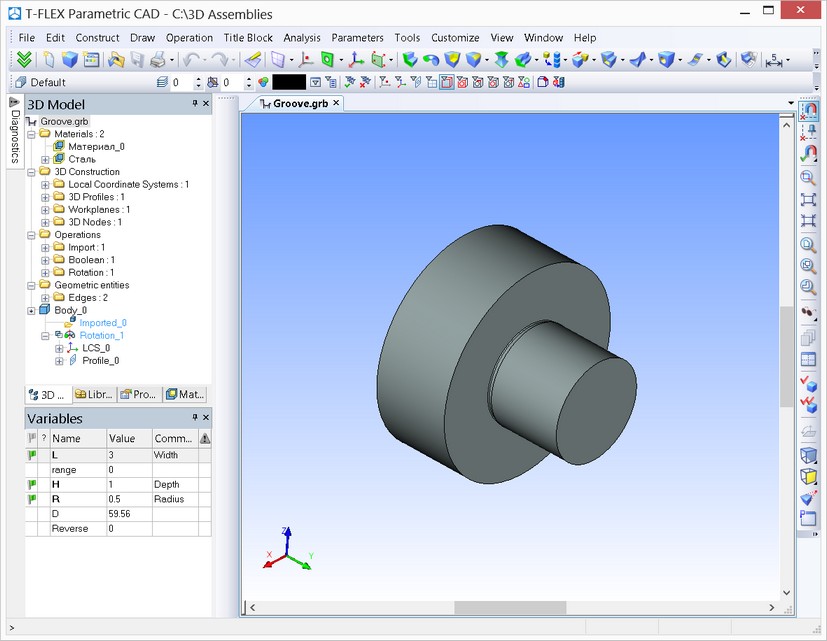Click the zoom magnifier icon in right toolbar
The width and height of the screenshot is (827, 641).
coord(808,178)
